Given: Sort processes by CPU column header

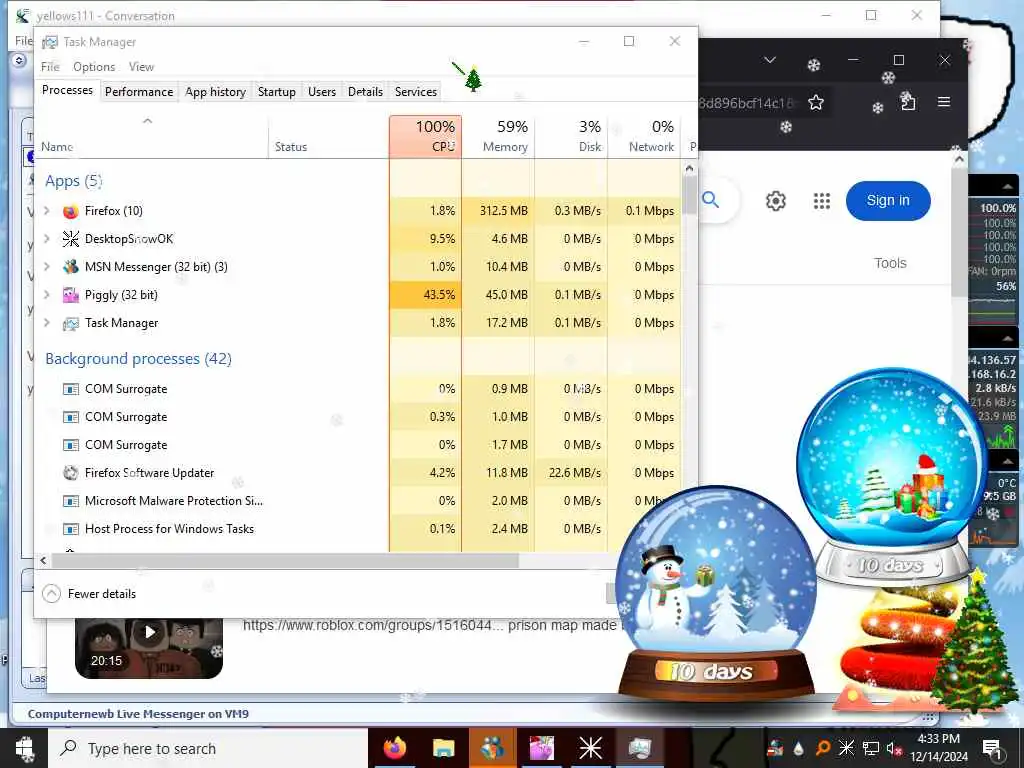Looking at the screenshot, I should click(425, 136).
